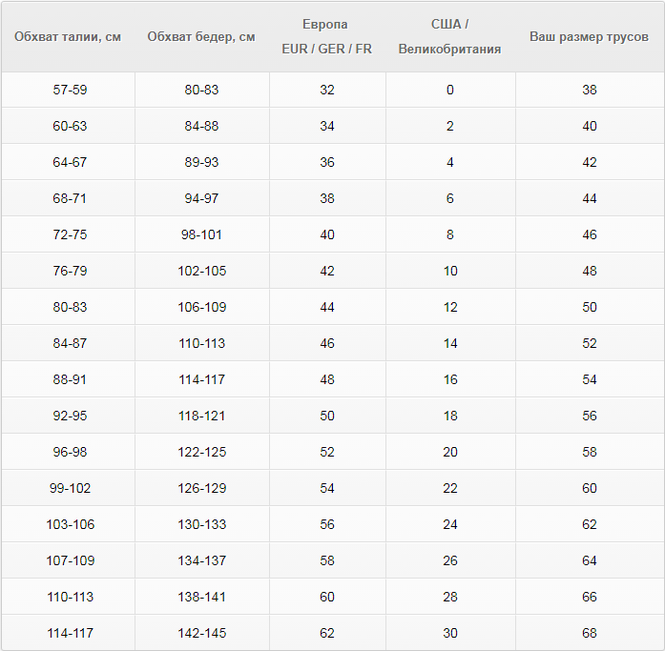Click the 'Ваш размер трусов' header
665x651 pixels.
(x=589, y=37)
